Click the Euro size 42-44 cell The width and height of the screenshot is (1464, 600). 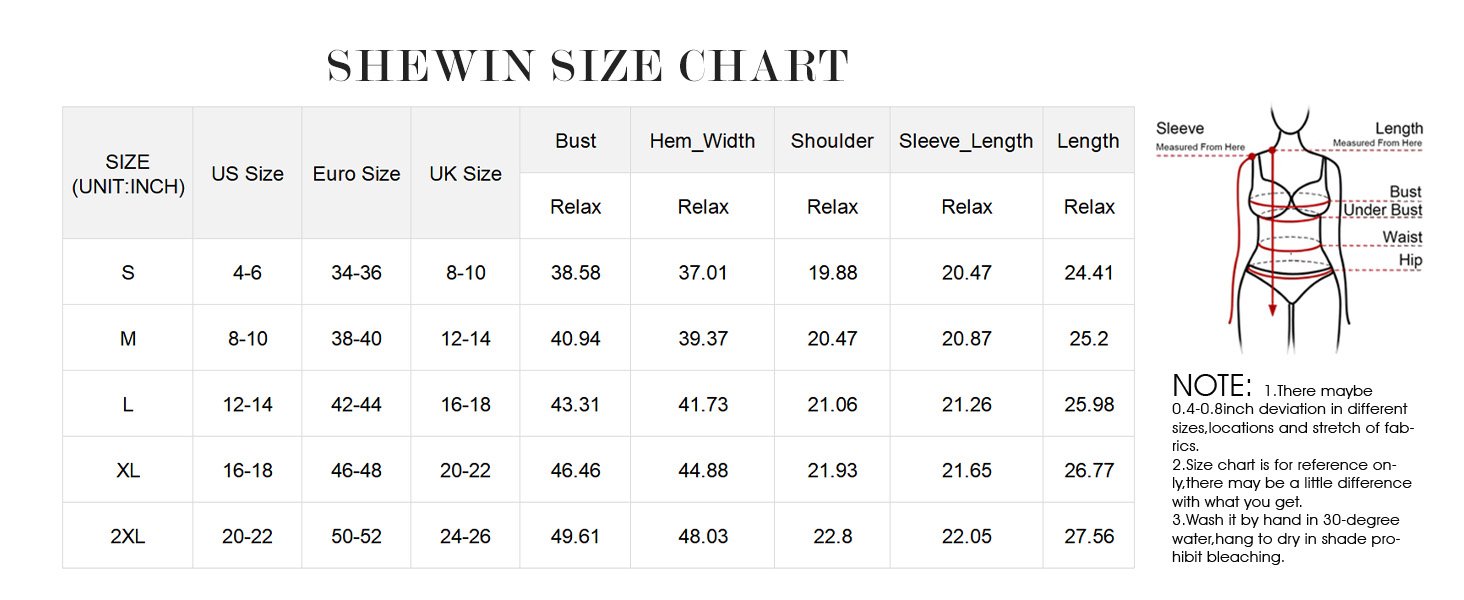[356, 405]
